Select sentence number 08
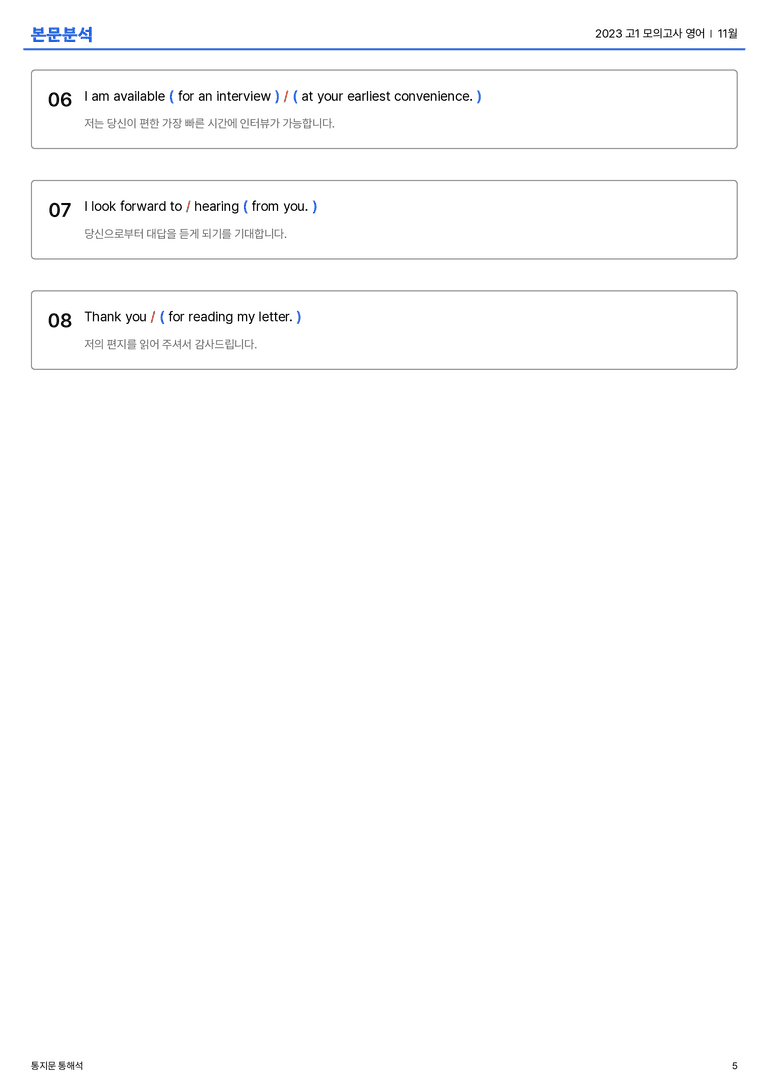The height and width of the screenshot is (1087, 768). pos(60,320)
